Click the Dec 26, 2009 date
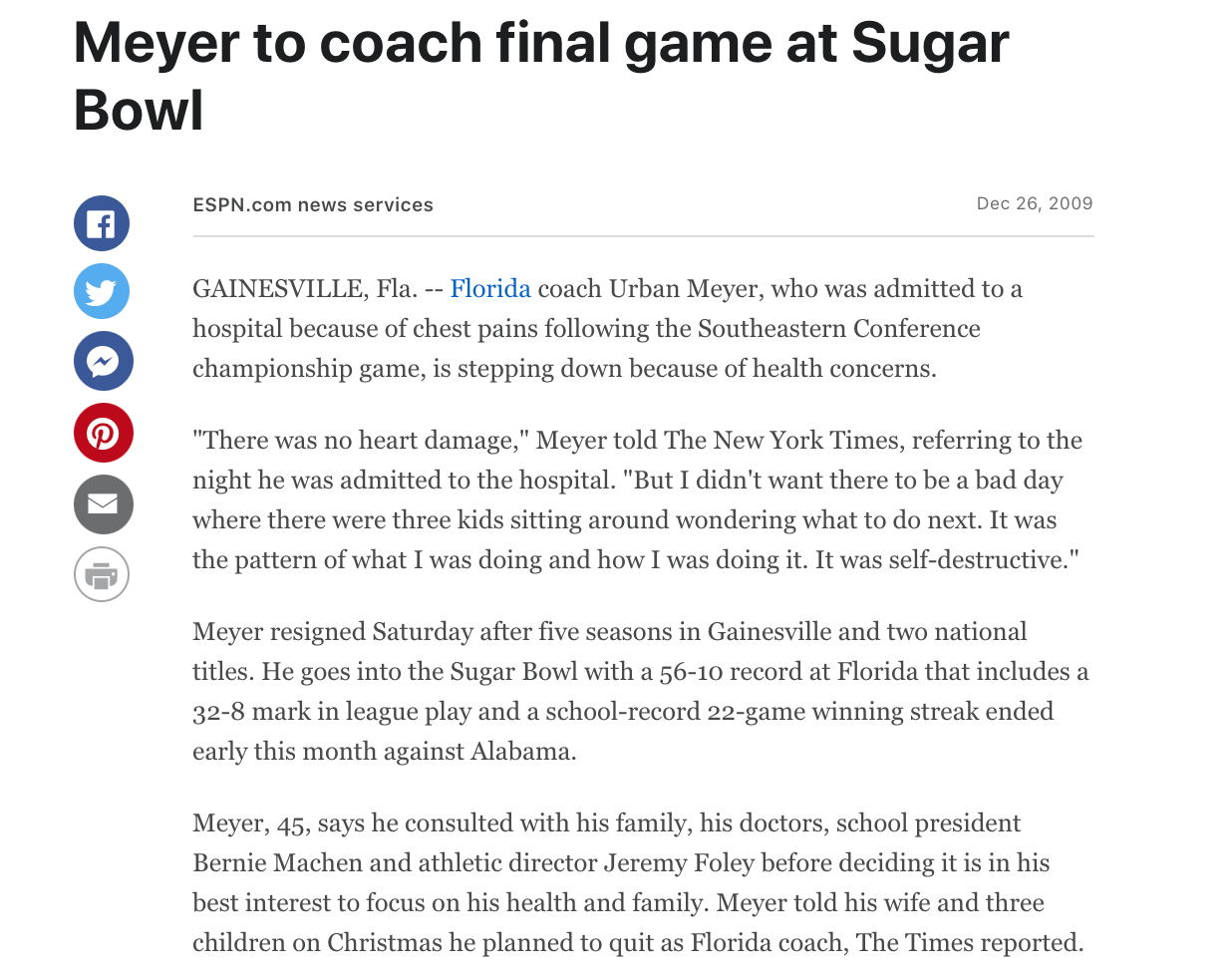 (1035, 203)
